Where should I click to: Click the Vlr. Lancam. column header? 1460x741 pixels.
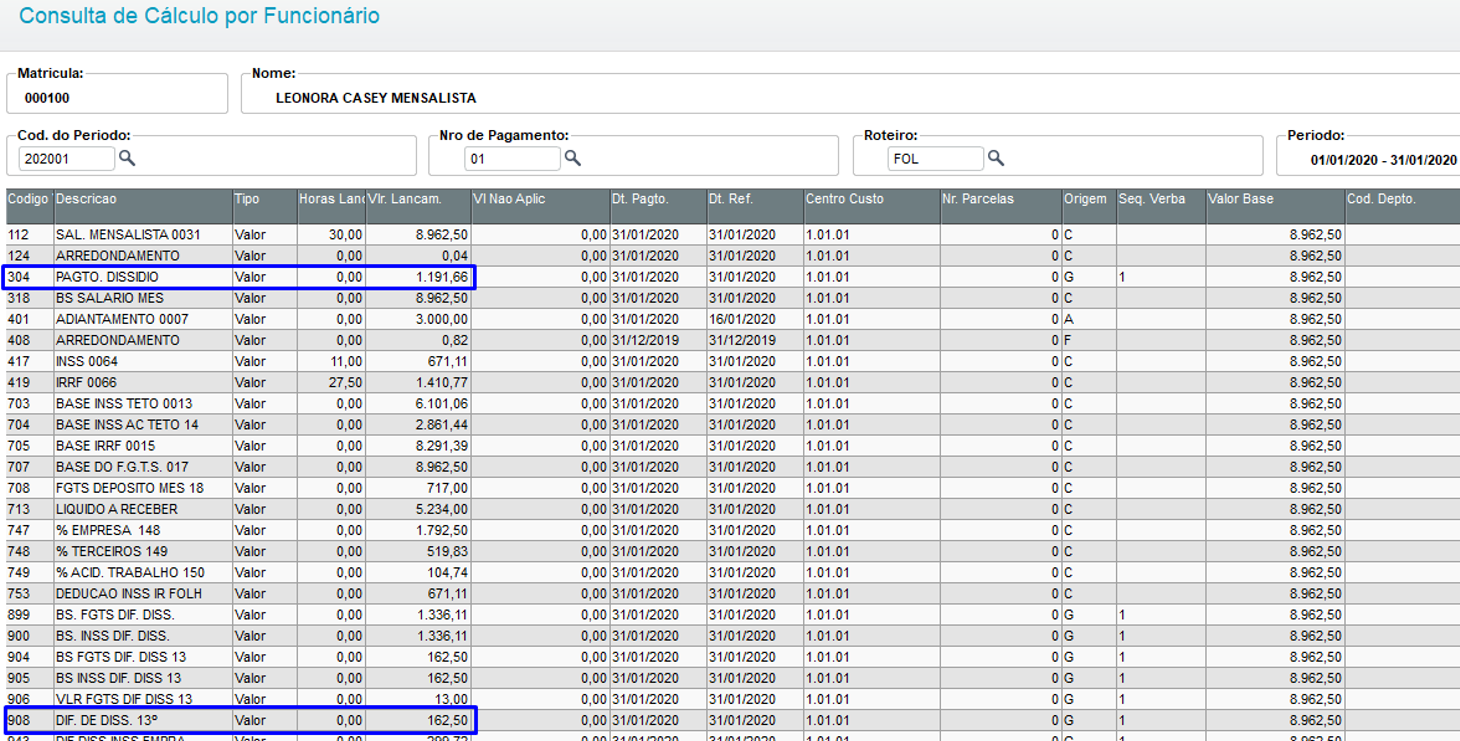418,206
